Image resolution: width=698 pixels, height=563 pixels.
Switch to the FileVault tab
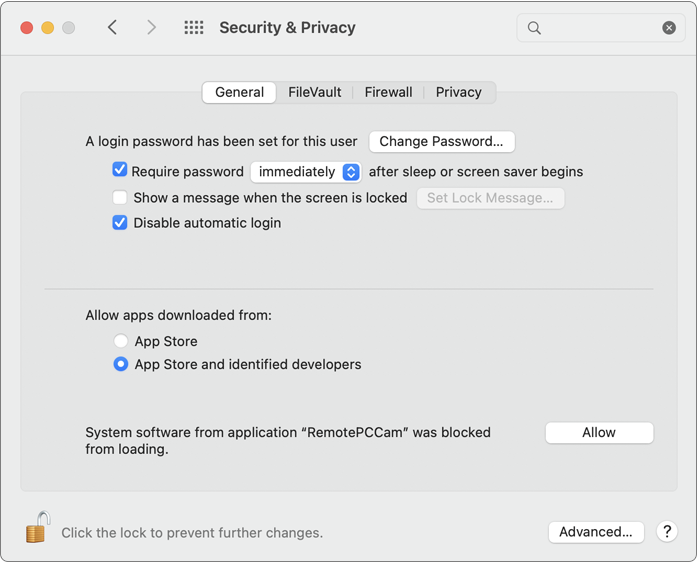point(315,92)
